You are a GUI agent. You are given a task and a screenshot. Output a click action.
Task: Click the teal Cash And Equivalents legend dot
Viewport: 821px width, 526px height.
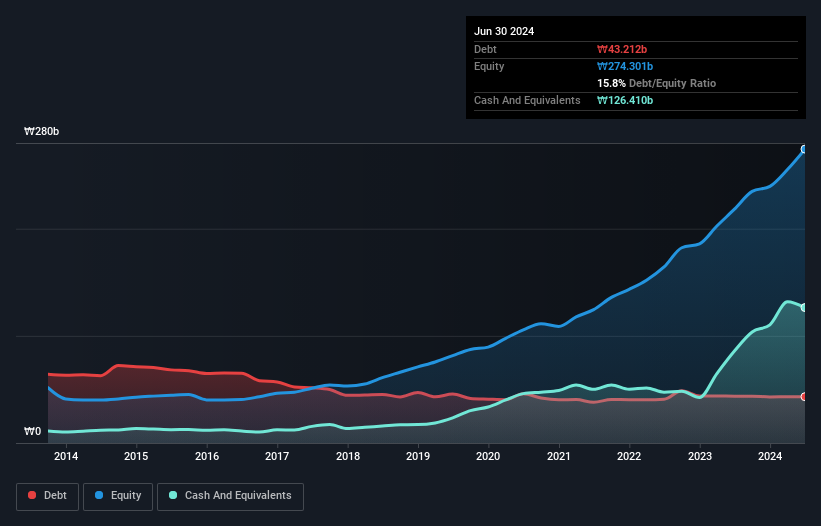pos(173,495)
